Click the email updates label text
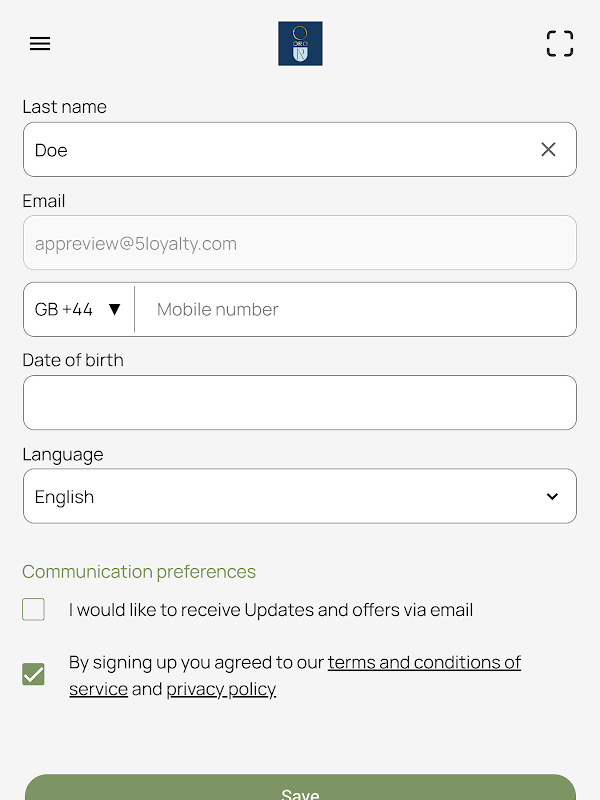600x800 pixels. (x=271, y=610)
